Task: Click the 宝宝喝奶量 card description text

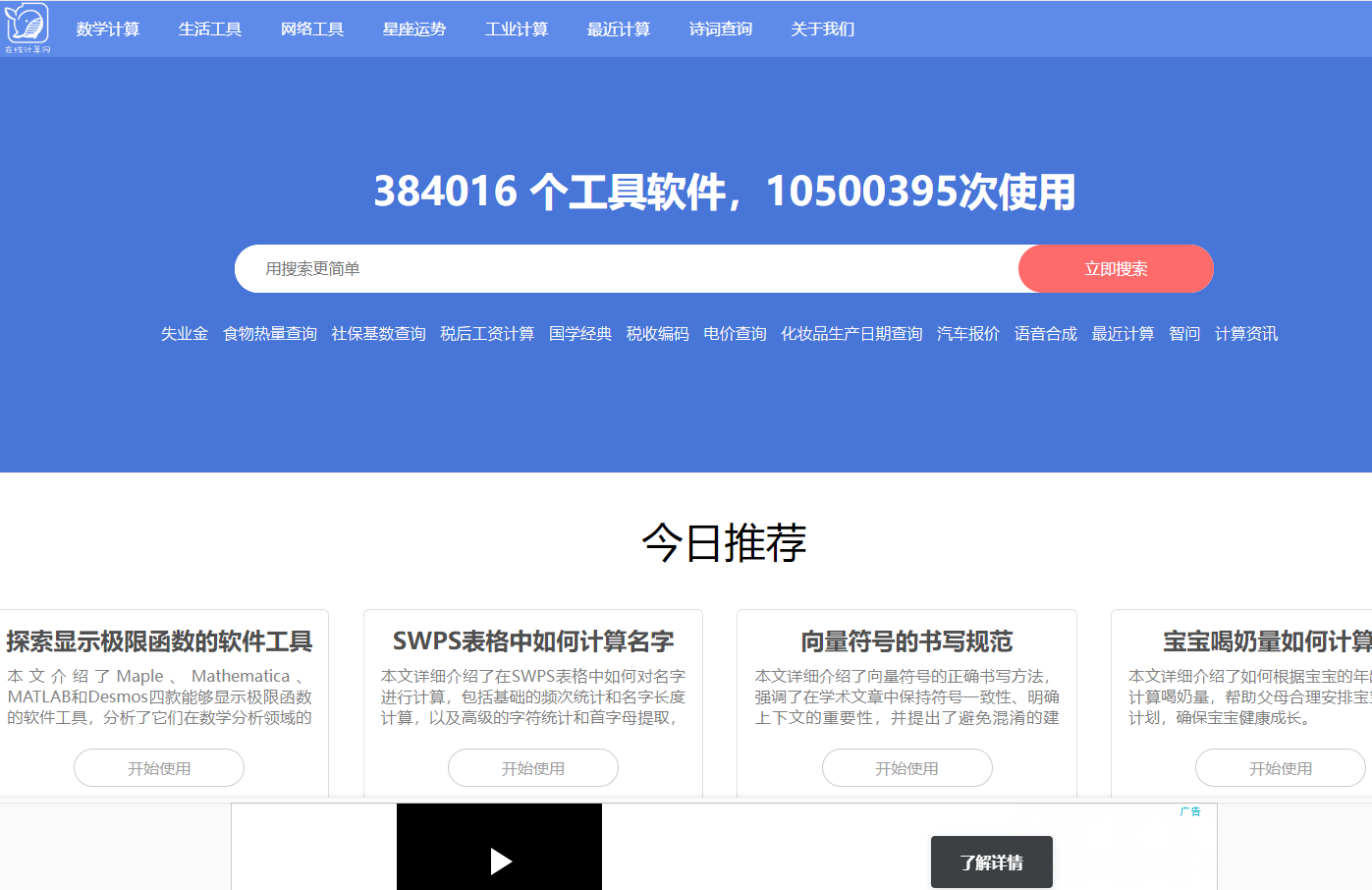Action: coord(1250,697)
